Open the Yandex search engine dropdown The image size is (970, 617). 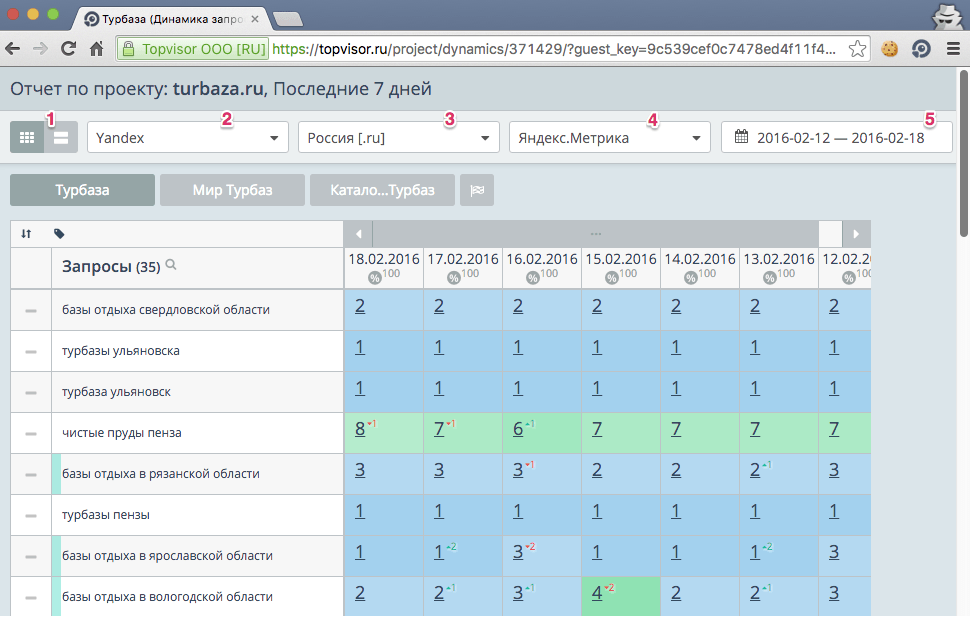coord(188,137)
